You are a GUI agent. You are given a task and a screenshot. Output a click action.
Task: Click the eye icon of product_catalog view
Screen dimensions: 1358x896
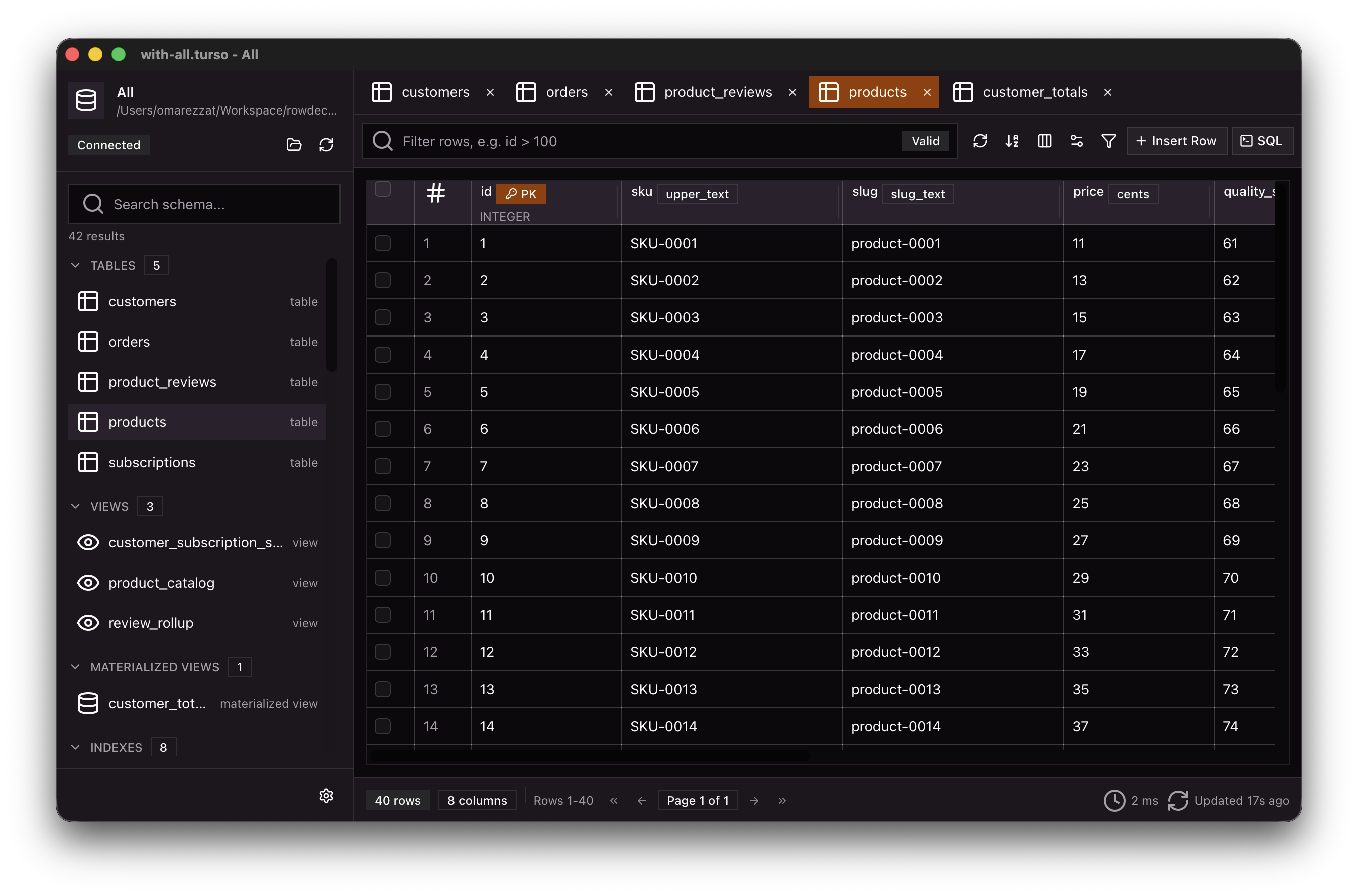88,583
